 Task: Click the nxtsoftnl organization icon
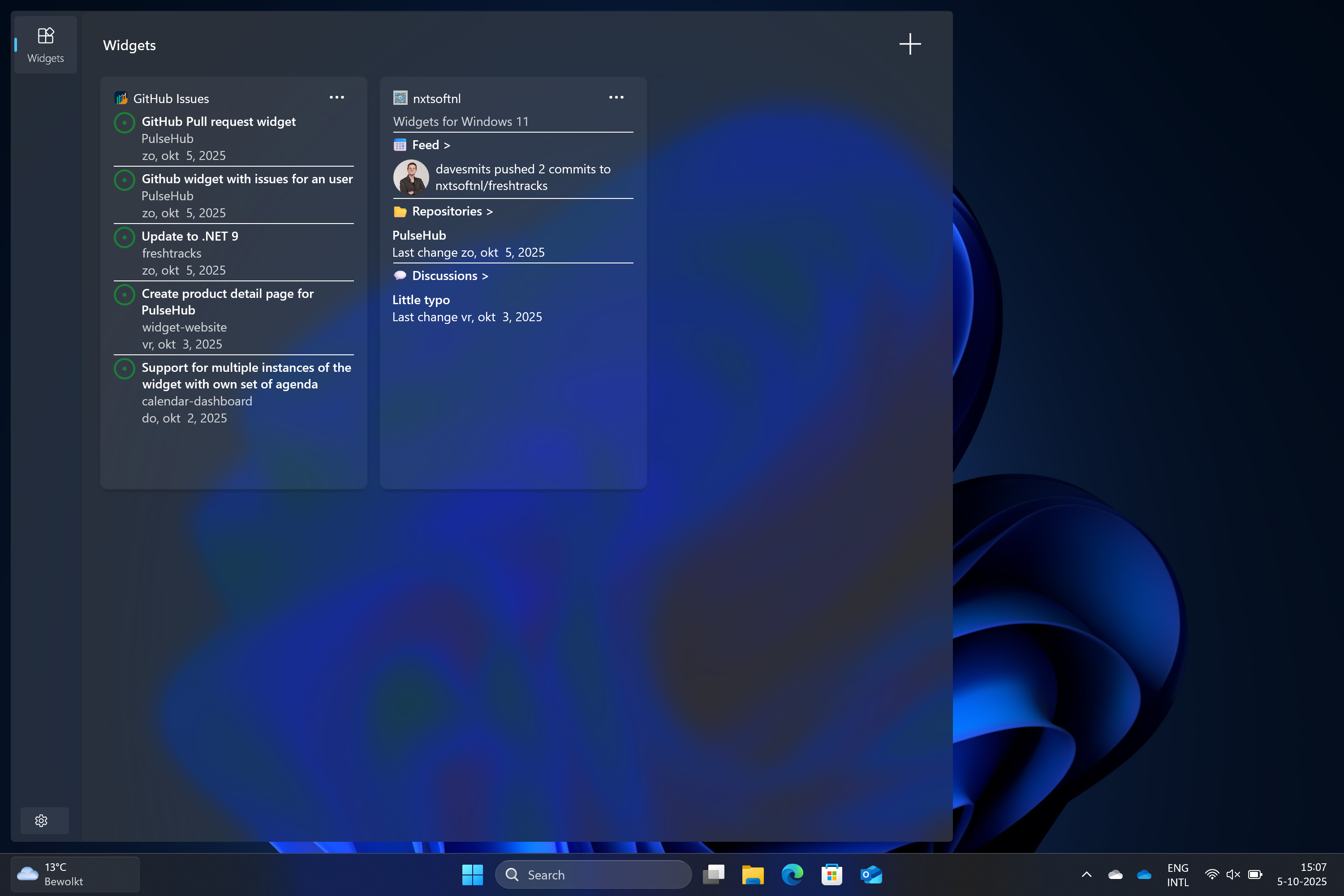coord(400,98)
